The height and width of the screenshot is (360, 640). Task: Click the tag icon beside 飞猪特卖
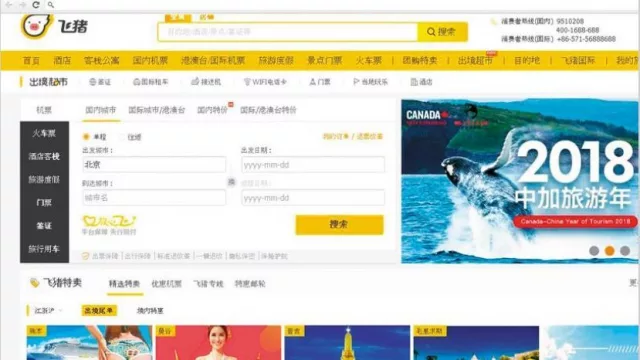(34, 282)
